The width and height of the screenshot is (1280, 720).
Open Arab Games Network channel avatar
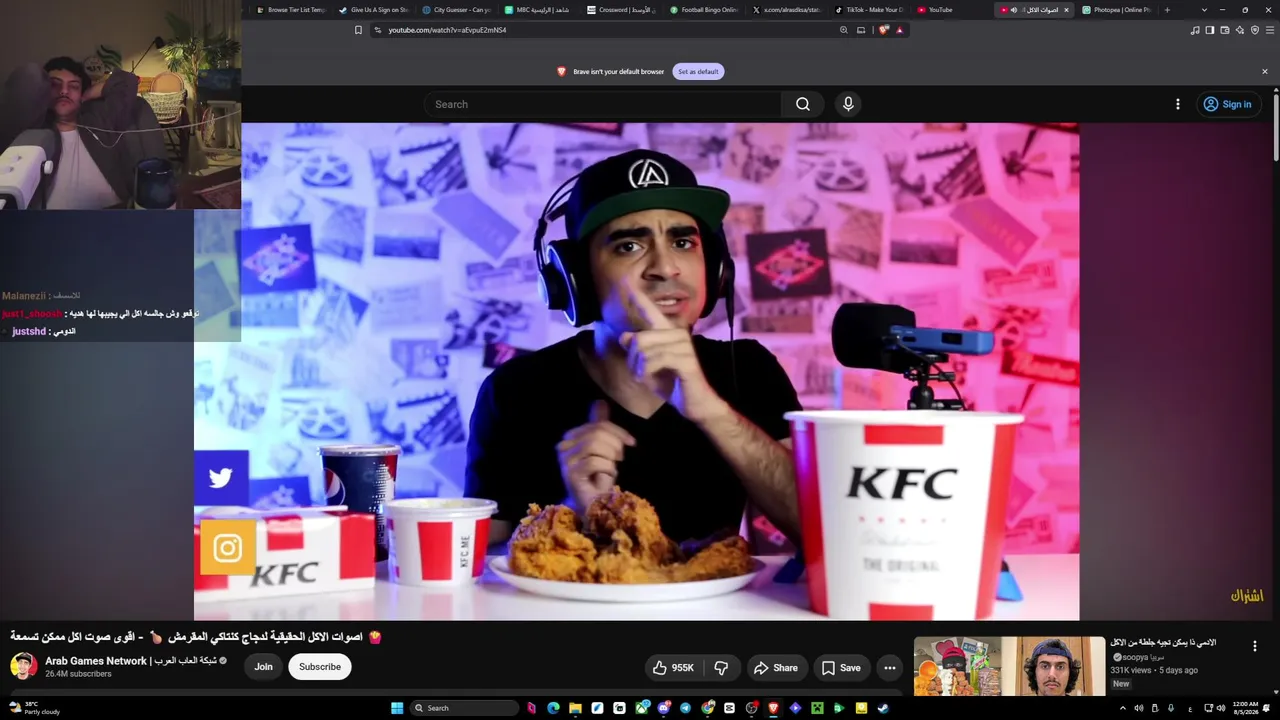tap(23, 666)
